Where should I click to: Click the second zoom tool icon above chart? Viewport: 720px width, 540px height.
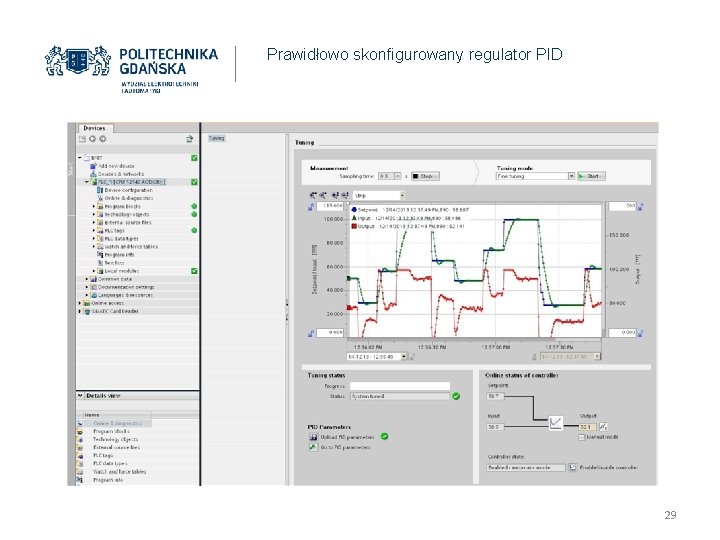(x=323, y=195)
